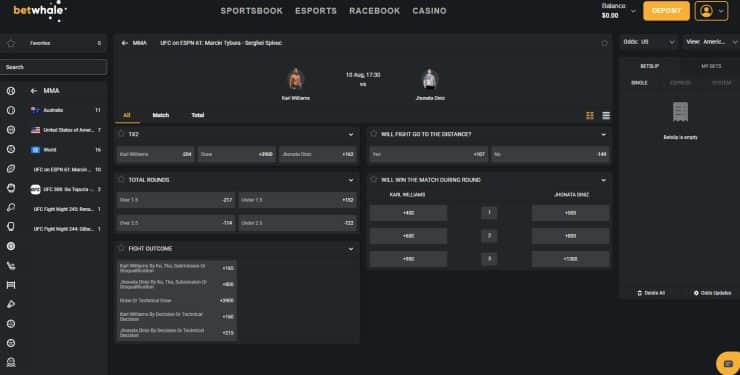Click the sidebar Search field
The image size is (740, 375).
(53, 67)
